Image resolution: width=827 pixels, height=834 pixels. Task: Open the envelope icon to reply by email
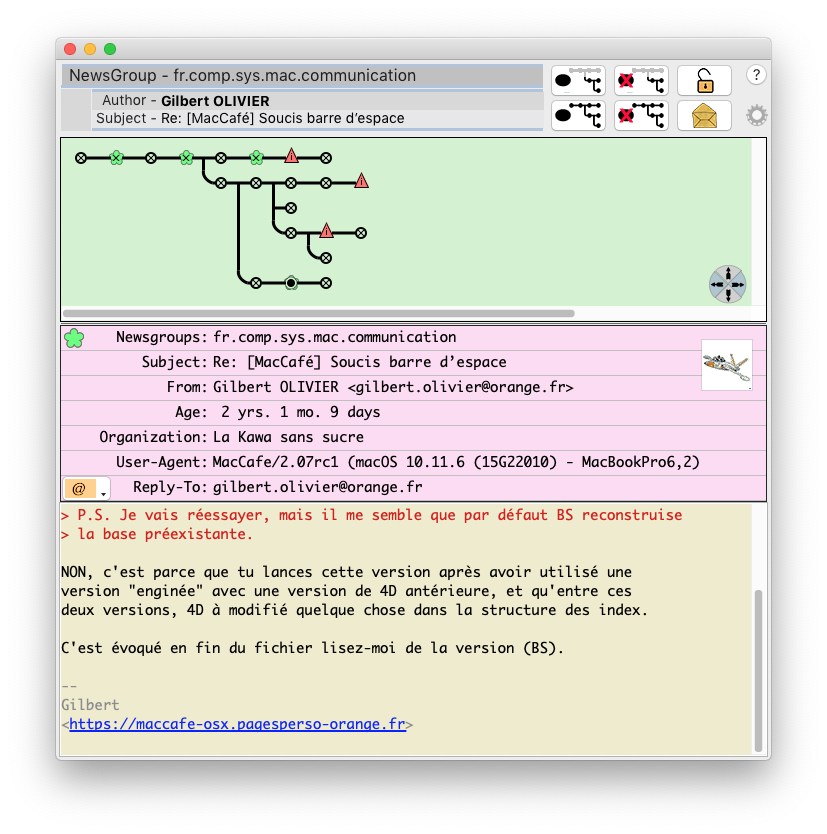click(x=703, y=116)
